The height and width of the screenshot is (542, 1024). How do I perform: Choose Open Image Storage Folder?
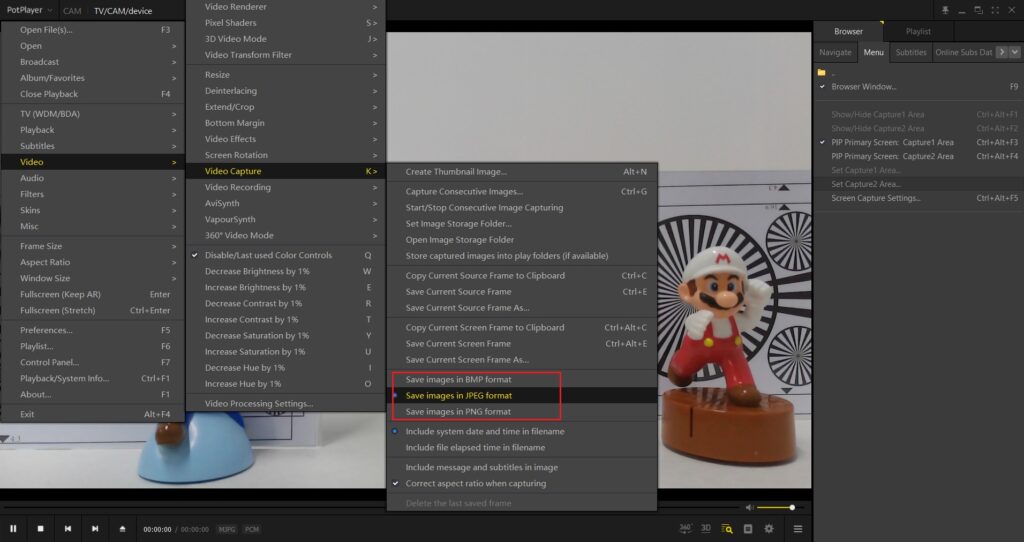click(x=522, y=240)
